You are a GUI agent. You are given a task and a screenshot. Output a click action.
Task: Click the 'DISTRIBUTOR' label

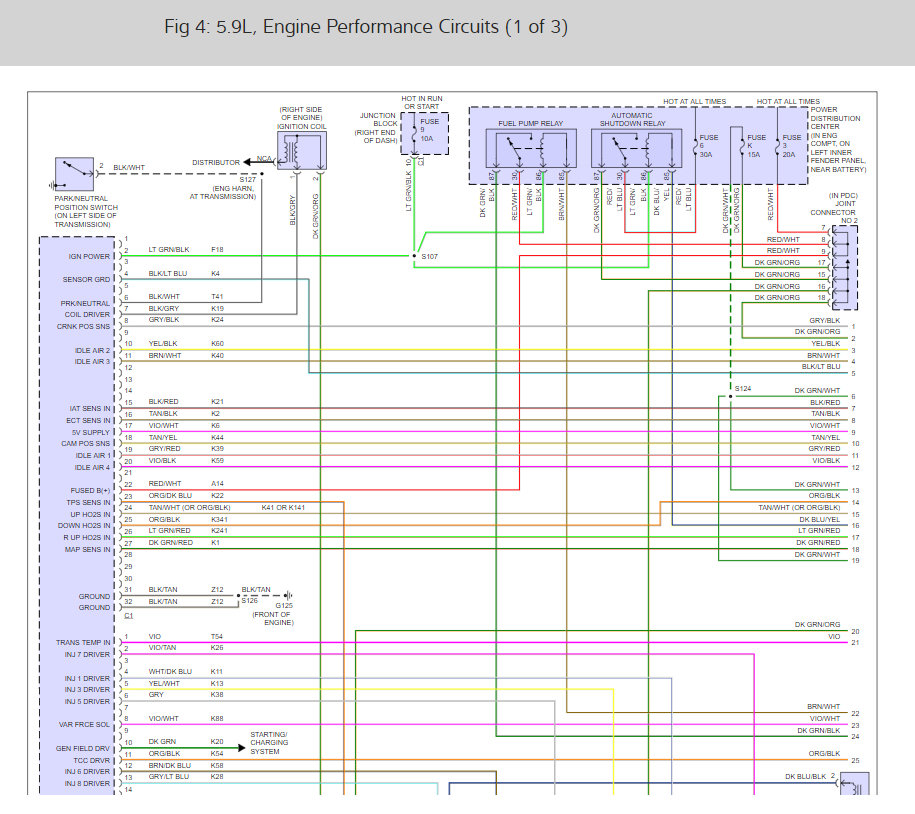coord(216,162)
